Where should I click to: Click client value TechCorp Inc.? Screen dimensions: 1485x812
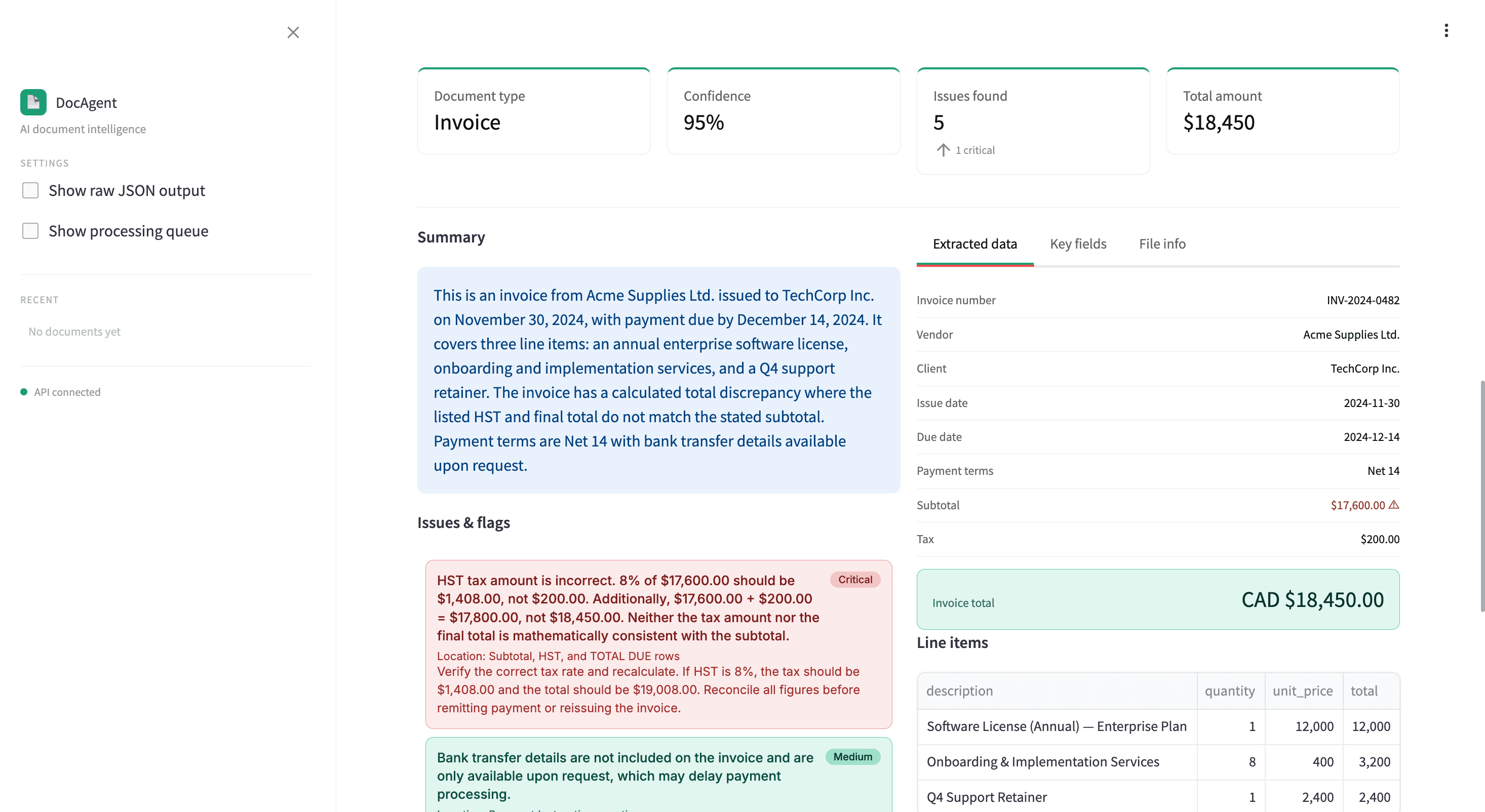pyautogui.click(x=1364, y=368)
